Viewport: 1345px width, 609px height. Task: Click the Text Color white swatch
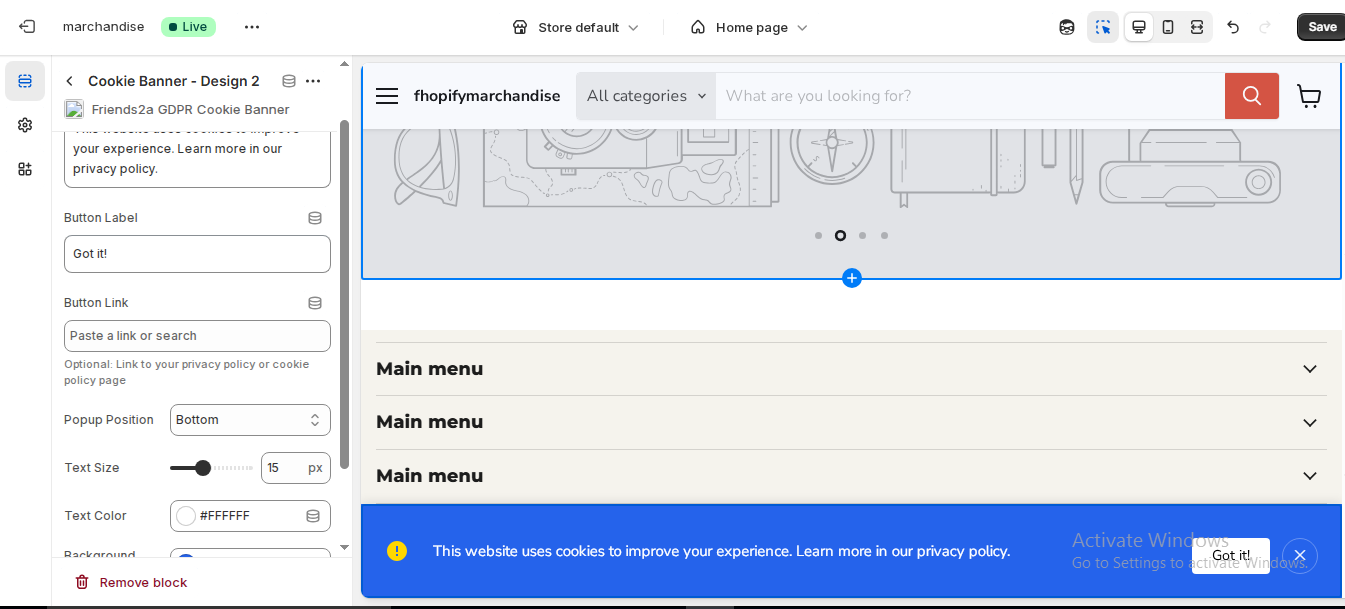click(186, 516)
